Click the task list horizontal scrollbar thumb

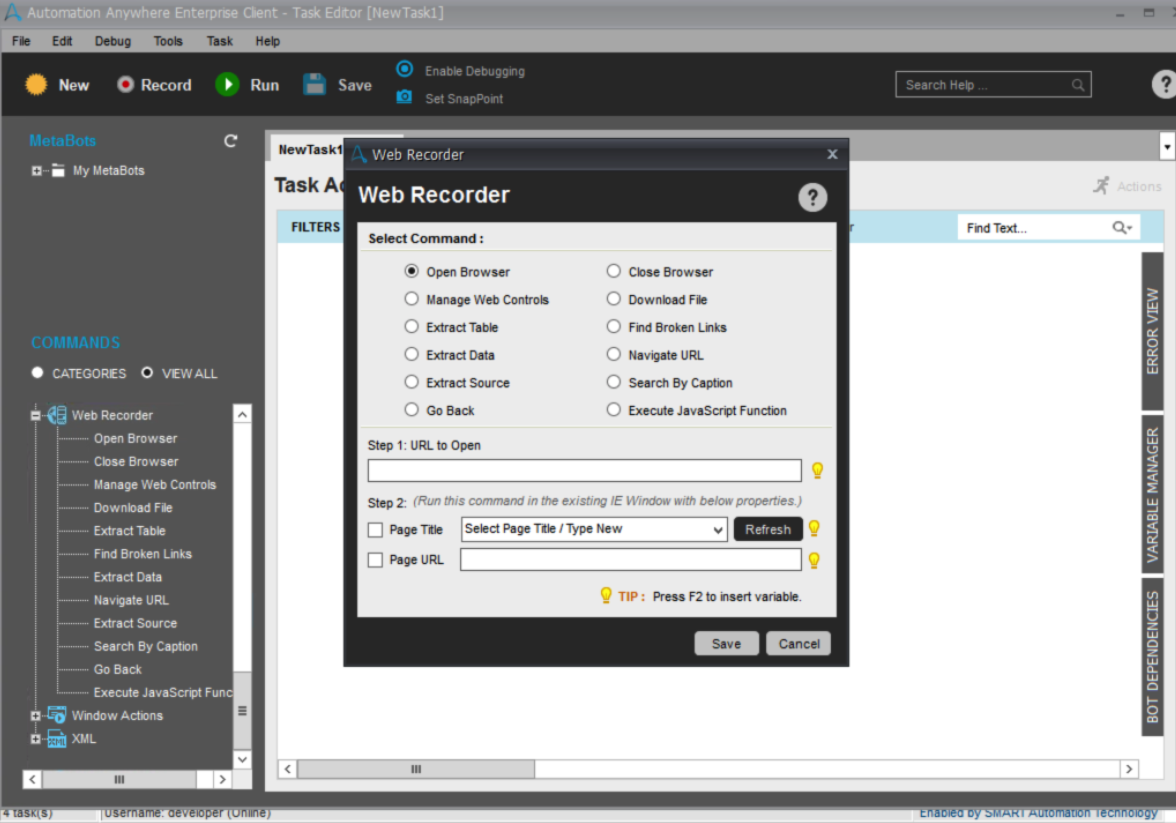coord(416,769)
